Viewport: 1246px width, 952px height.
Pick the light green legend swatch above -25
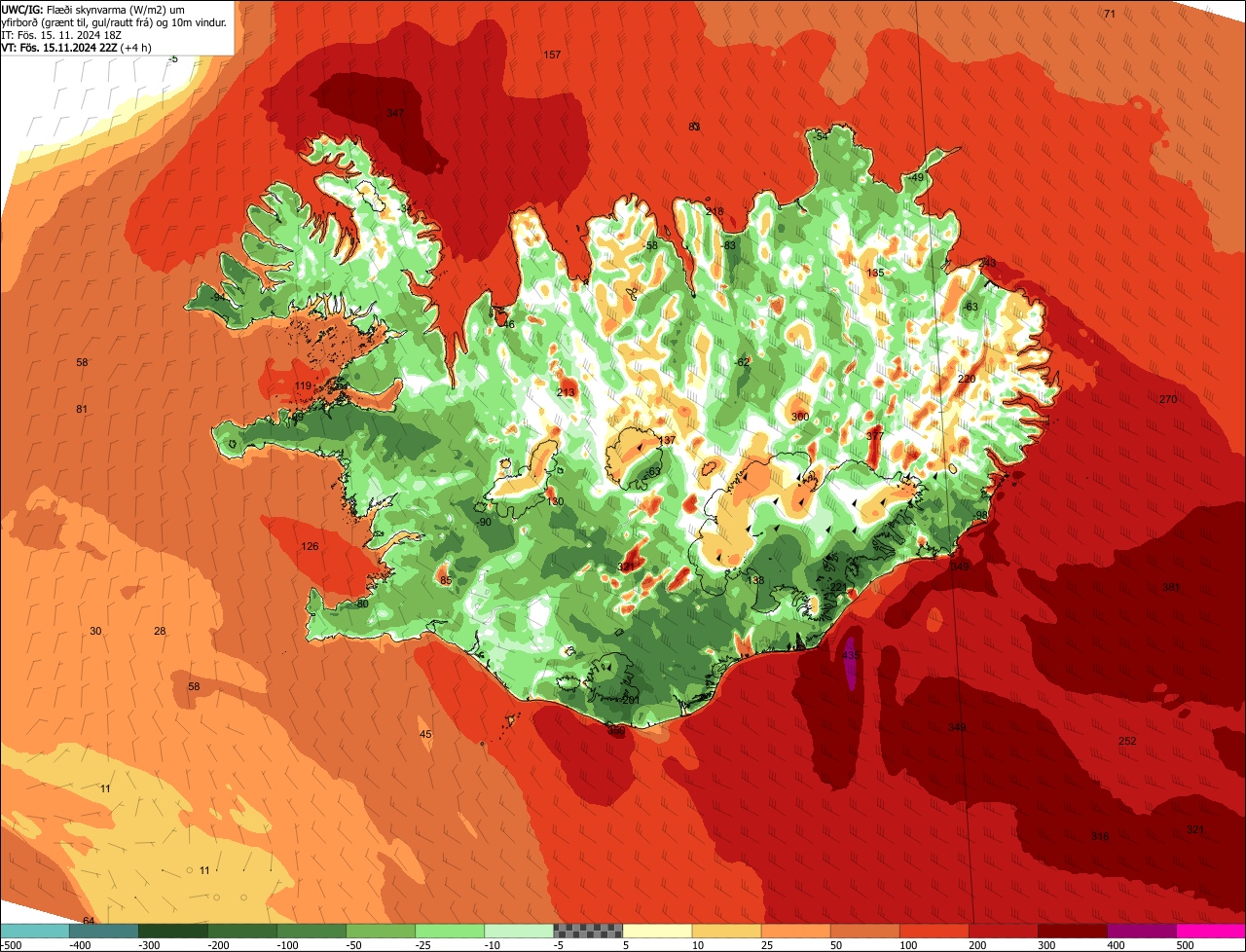pyautogui.click(x=451, y=931)
